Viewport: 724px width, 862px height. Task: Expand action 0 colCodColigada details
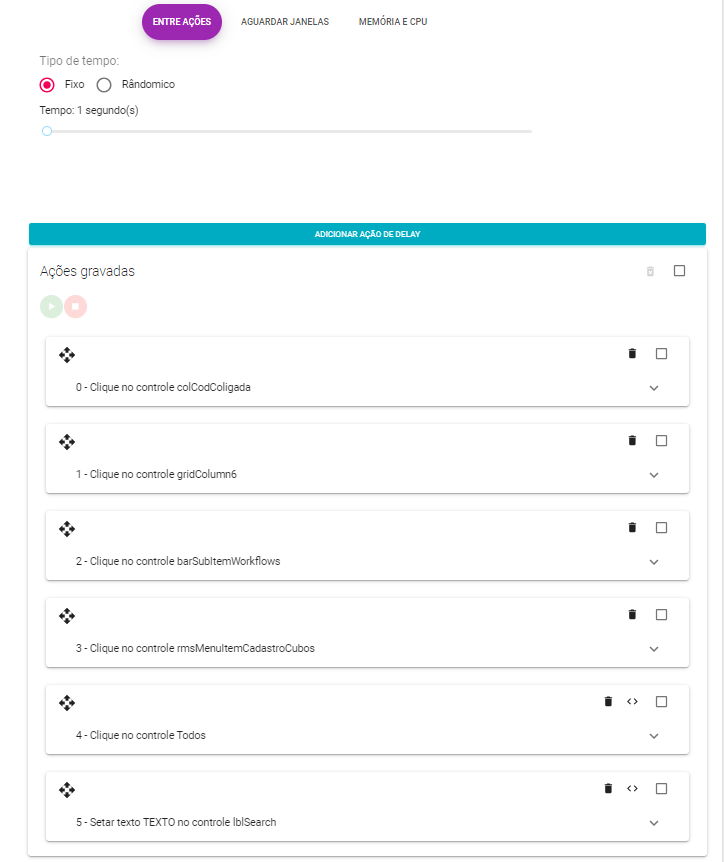tap(654, 388)
